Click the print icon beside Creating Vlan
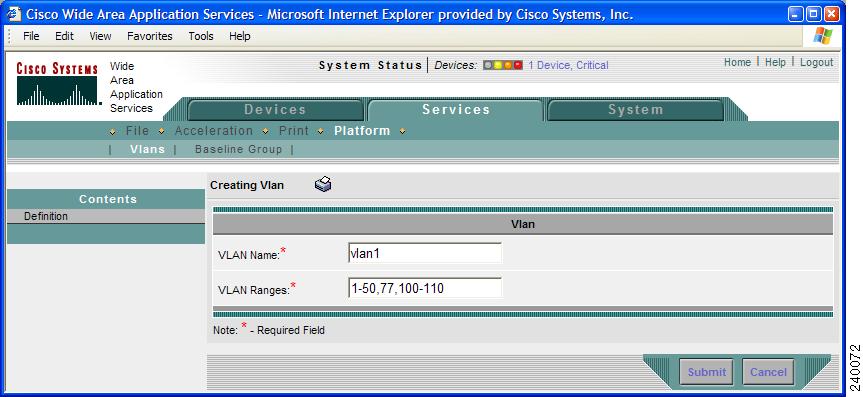Viewport: 863px width, 397px height. pyautogui.click(x=323, y=184)
